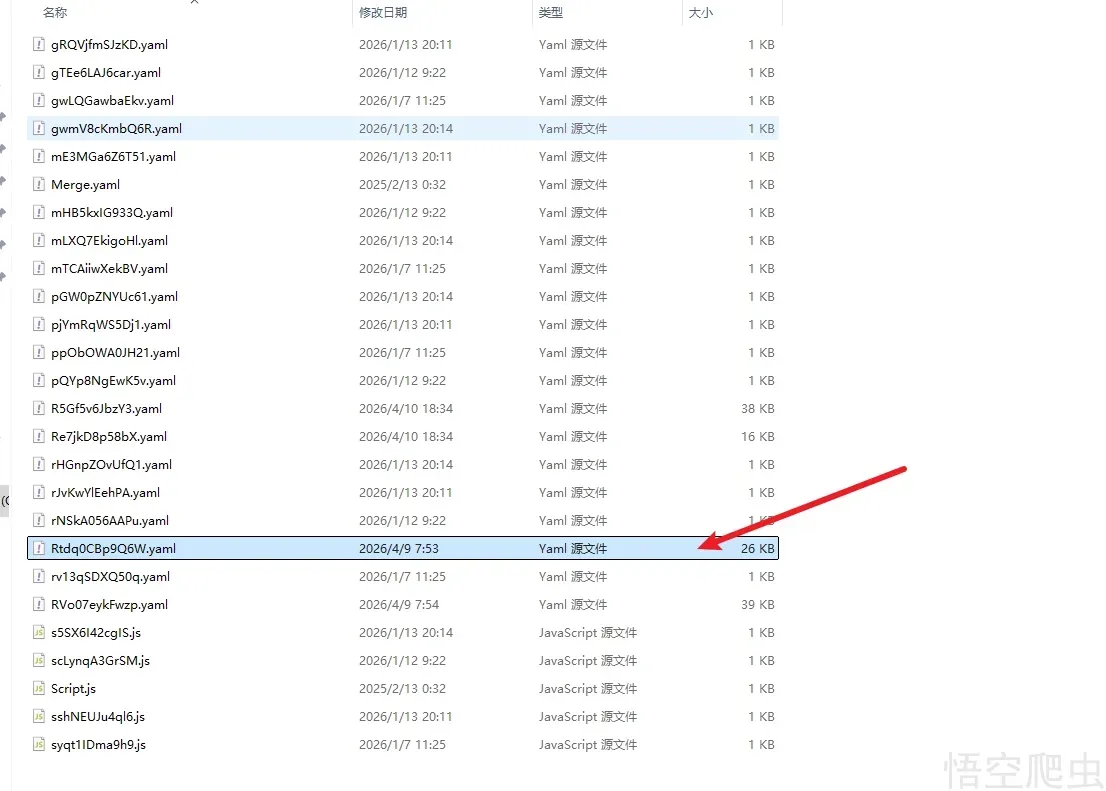Select the rv13qSDXQ50q.yaml file name
1106x791 pixels.
110,576
